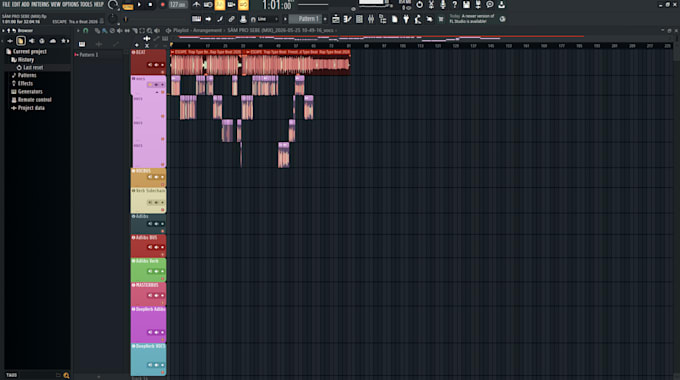This screenshot has height=380, width=680.
Task: Click the stamp tool icon
Action: (243, 19)
